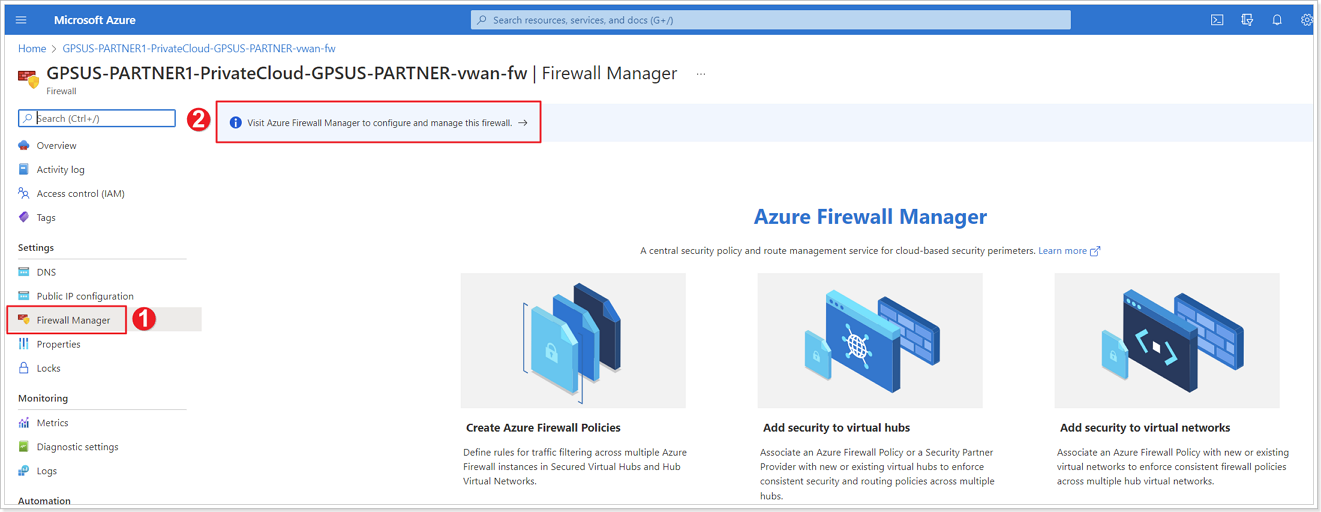
Task: Click the GPSUS-PARTNER1 breadcrumb link
Action: (x=199, y=48)
